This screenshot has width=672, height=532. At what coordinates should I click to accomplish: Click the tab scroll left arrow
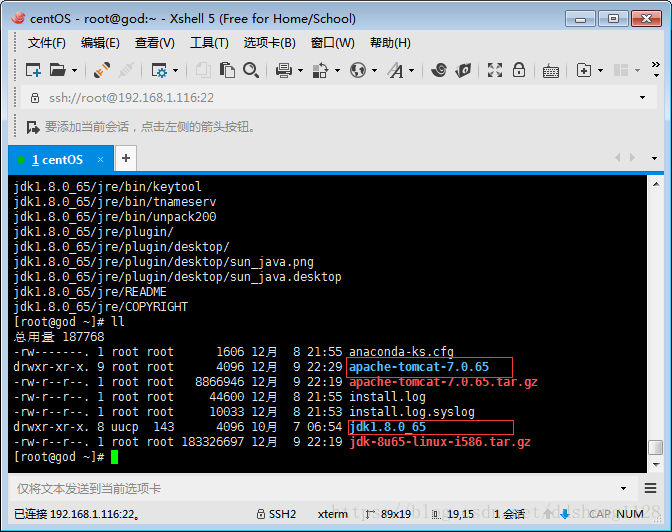coord(618,158)
